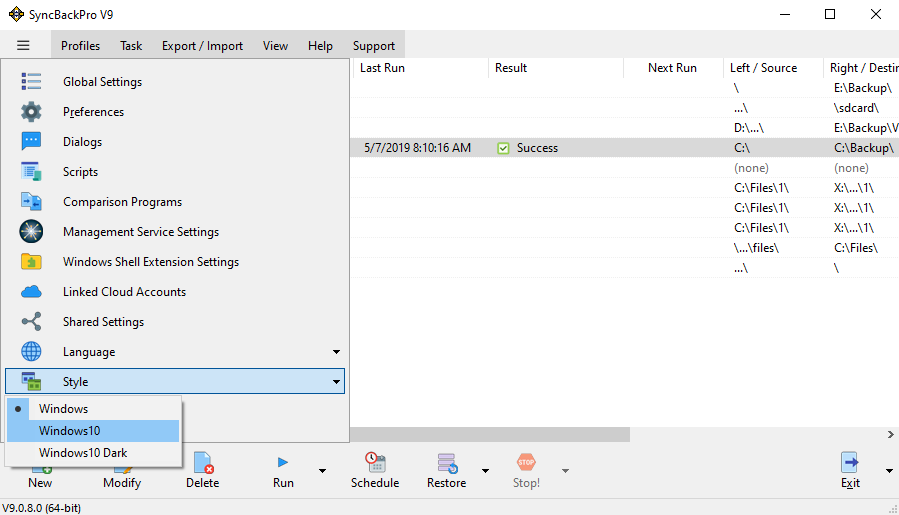Click the Exit door icon
Screen dimensions: 899x515
(x=850, y=462)
